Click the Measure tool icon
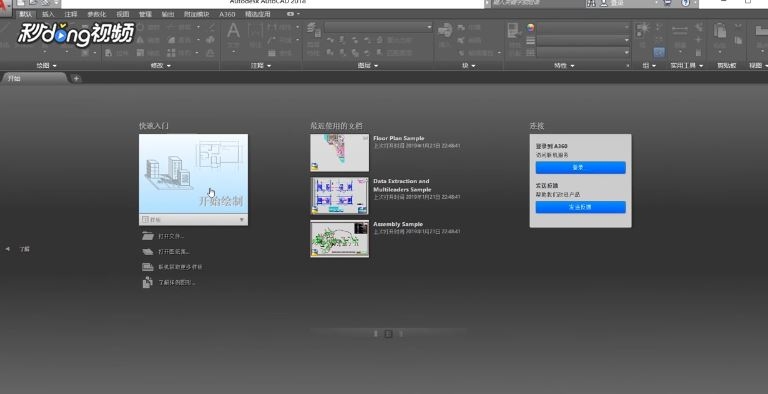Screen dimensions: 768x394 pyautogui.click(x=679, y=30)
